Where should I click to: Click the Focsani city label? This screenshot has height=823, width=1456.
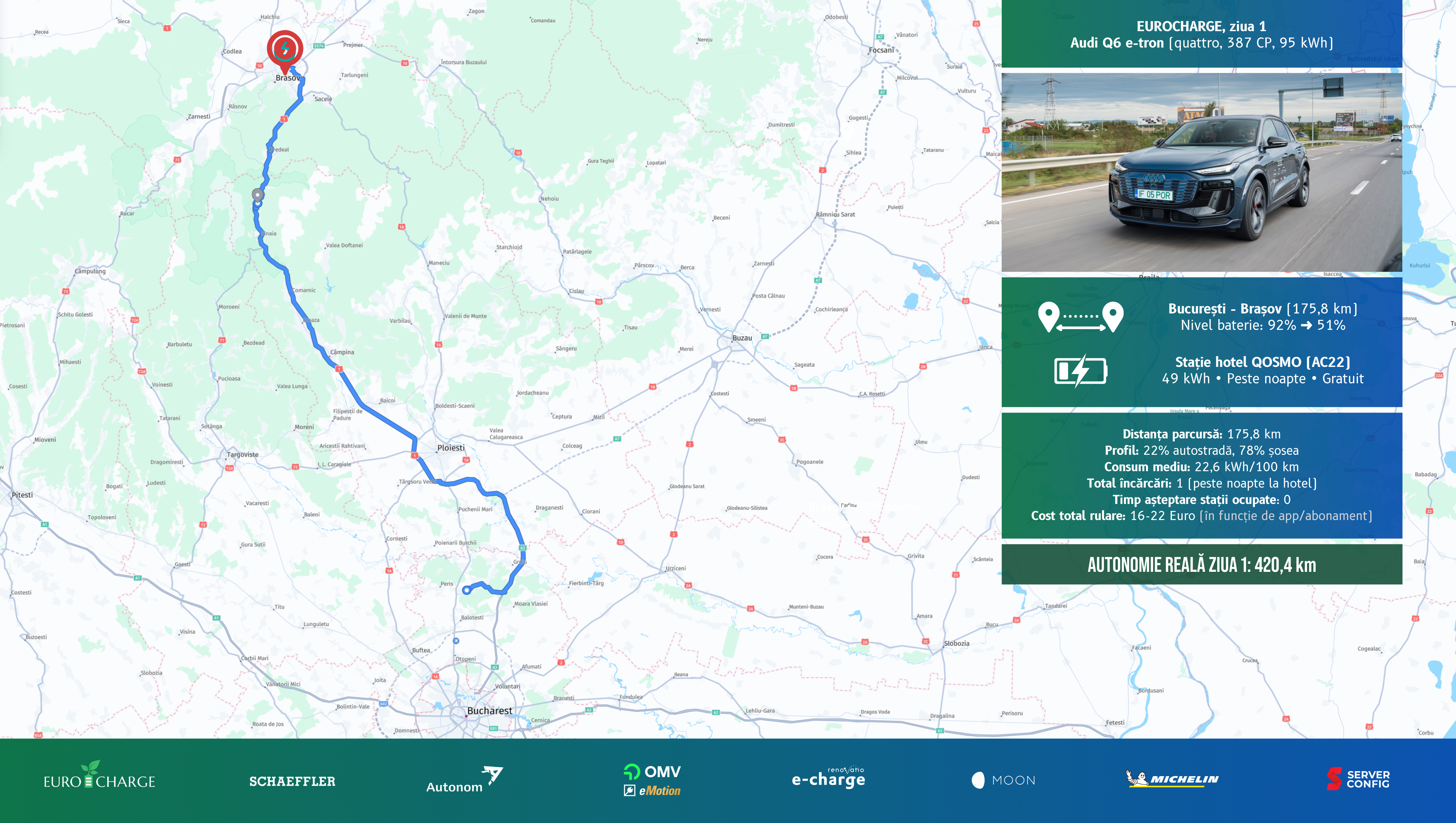tap(881, 50)
